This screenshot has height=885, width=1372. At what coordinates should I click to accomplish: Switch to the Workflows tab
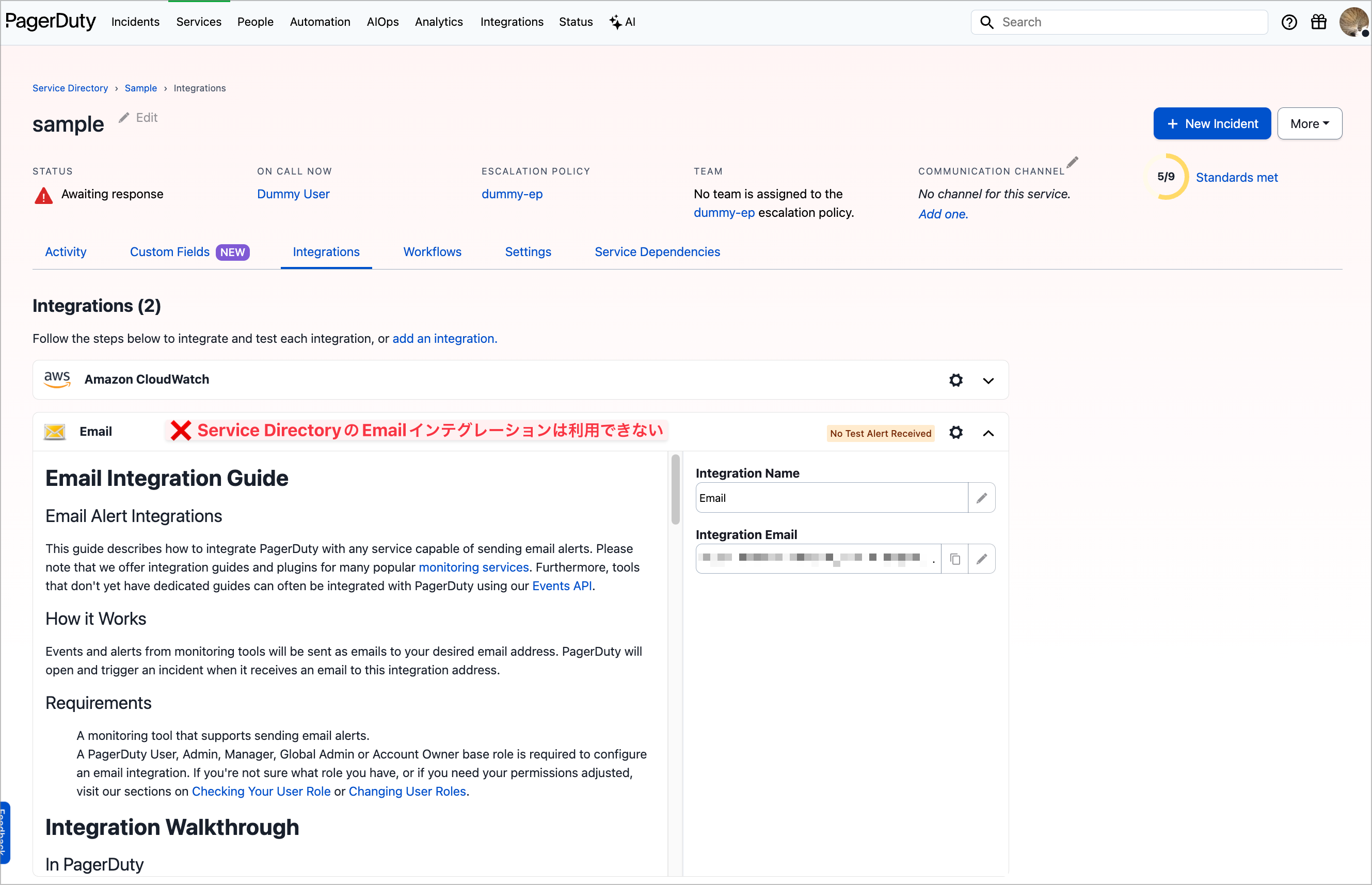point(432,251)
